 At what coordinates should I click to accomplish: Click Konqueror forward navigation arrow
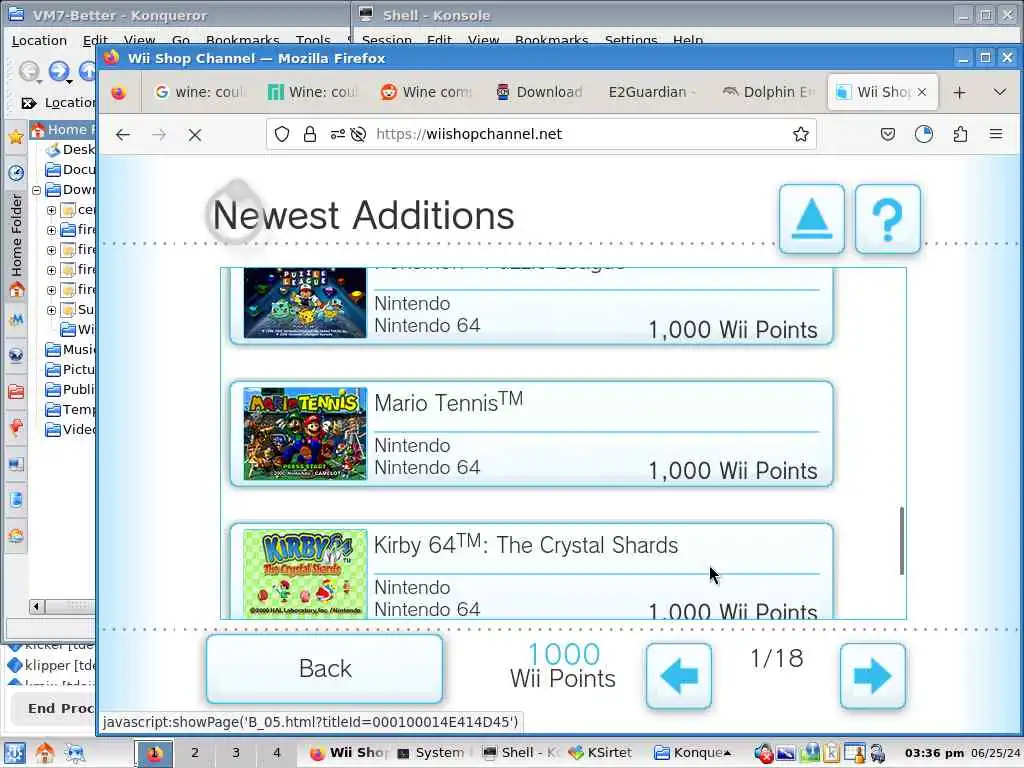[x=58, y=71]
